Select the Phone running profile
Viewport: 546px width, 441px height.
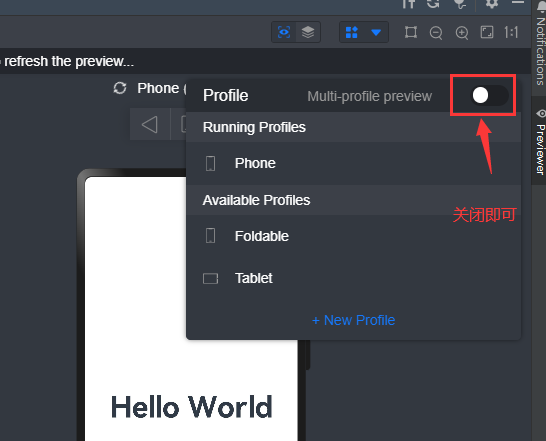[x=353, y=163]
